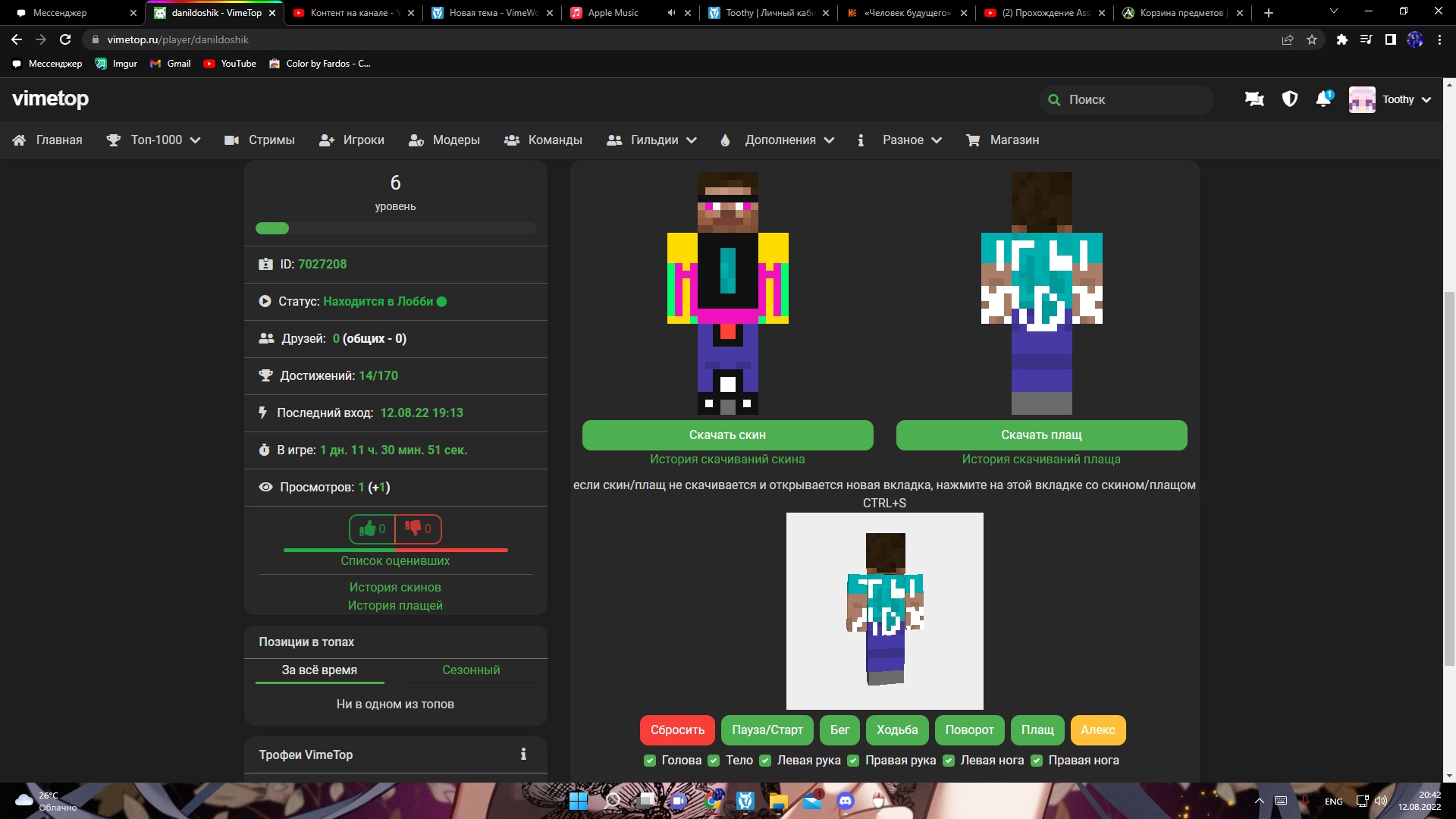Switch to the Сезонный tab

click(x=471, y=670)
